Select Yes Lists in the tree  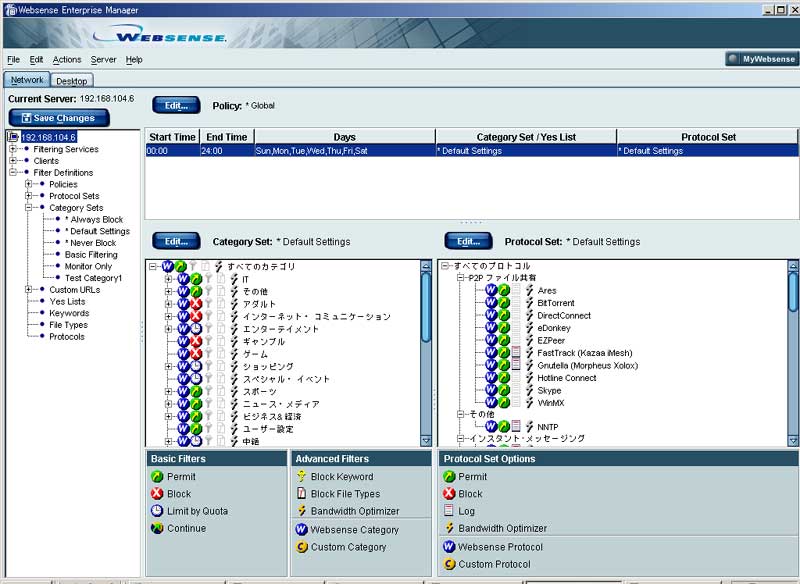[x=67, y=301]
